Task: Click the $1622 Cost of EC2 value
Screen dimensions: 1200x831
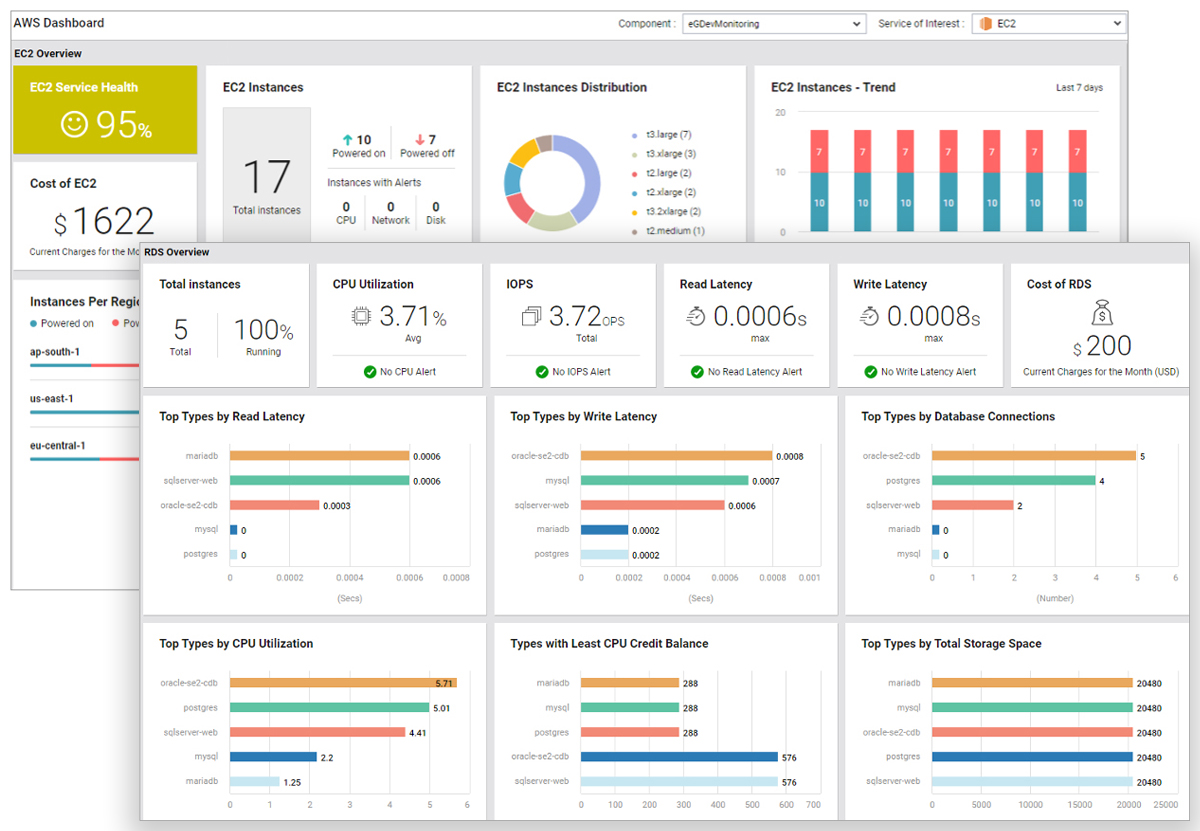Action: pos(105,221)
